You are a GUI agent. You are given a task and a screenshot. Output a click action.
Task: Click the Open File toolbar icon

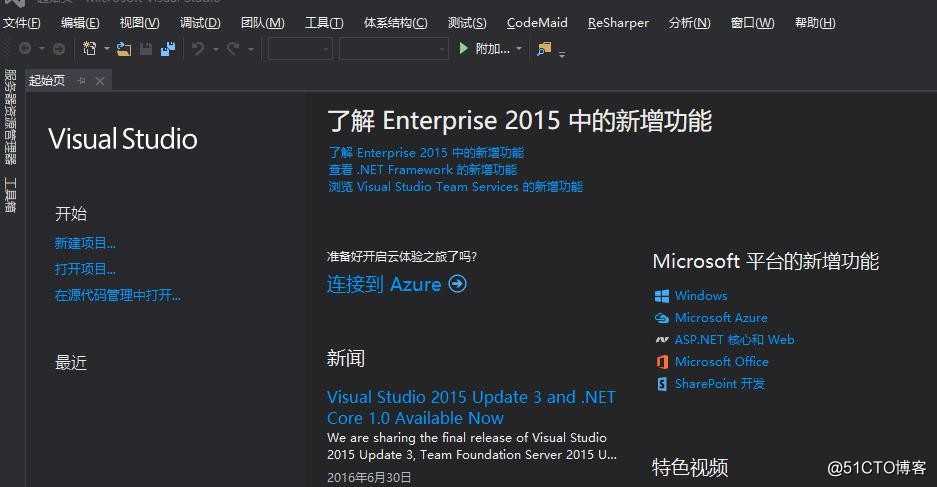click(x=124, y=48)
